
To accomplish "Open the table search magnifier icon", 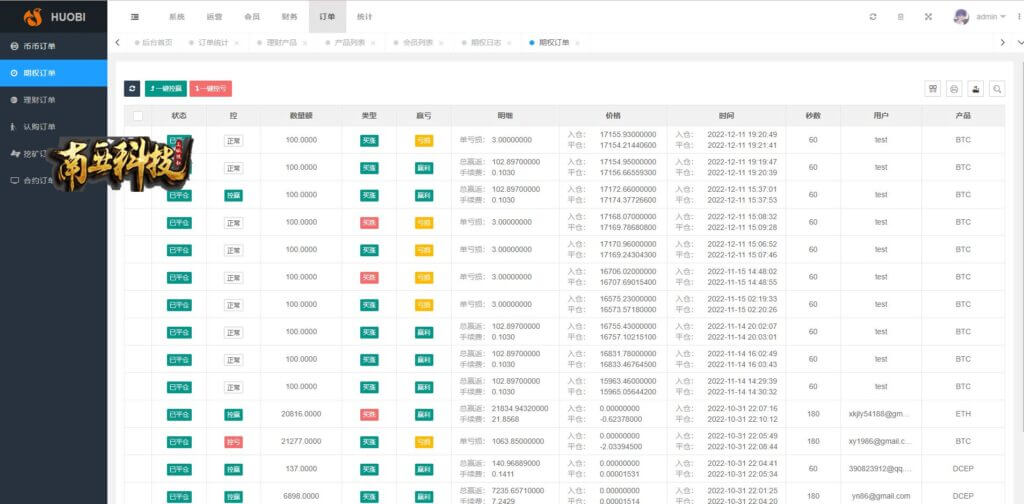I will [x=997, y=89].
